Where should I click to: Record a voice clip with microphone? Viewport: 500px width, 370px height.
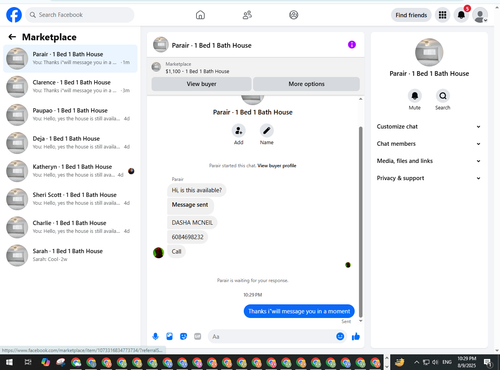[155, 337]
